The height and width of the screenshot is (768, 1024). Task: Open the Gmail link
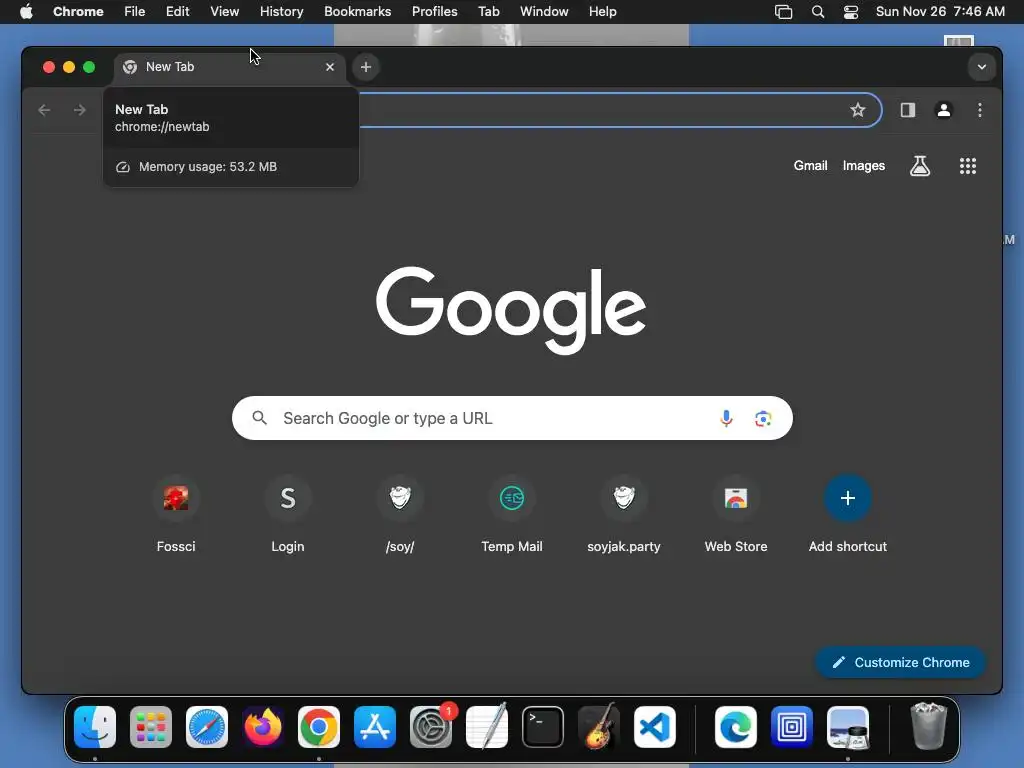pos(810,166)
